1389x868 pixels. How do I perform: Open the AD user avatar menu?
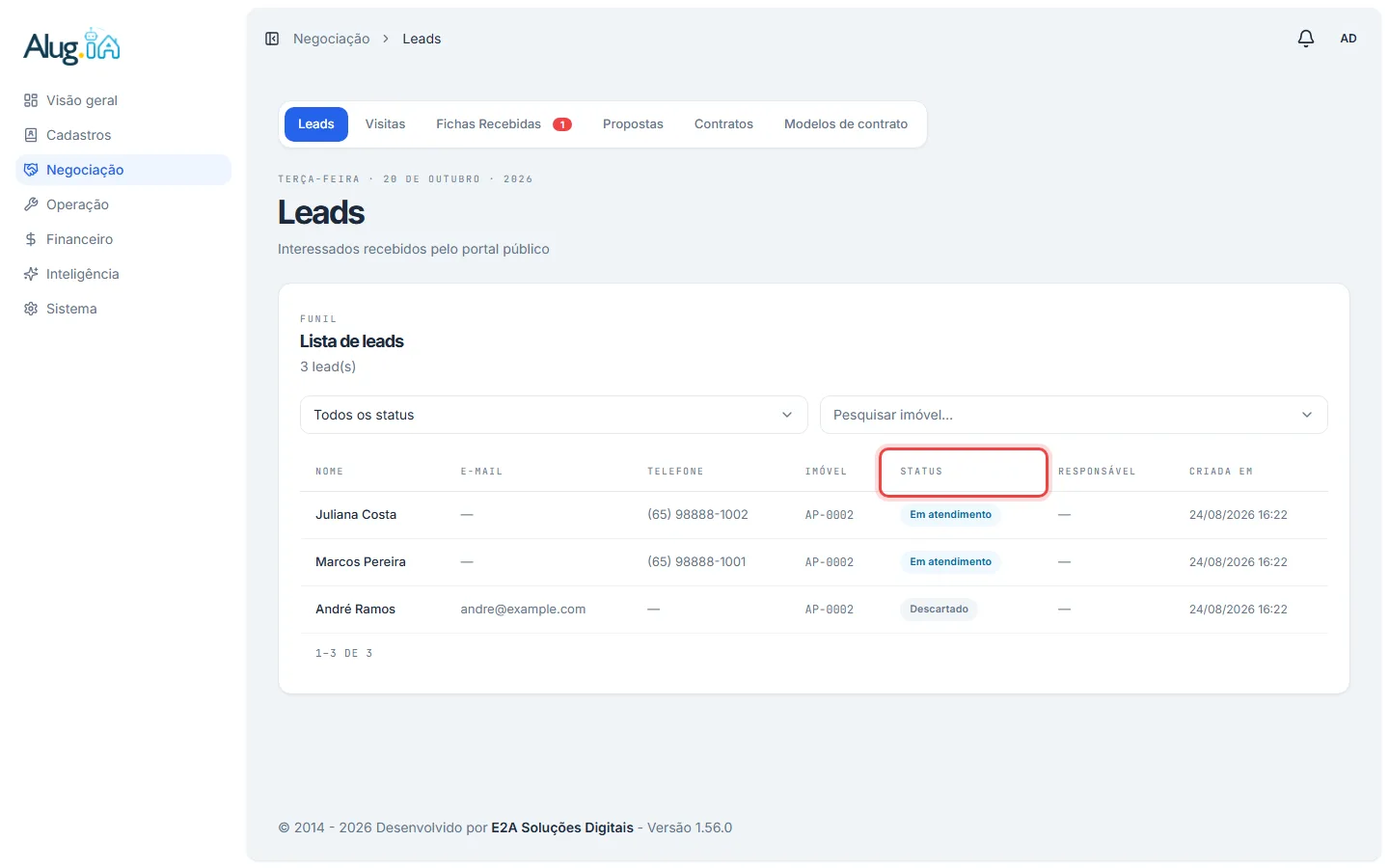(1348, 39)
